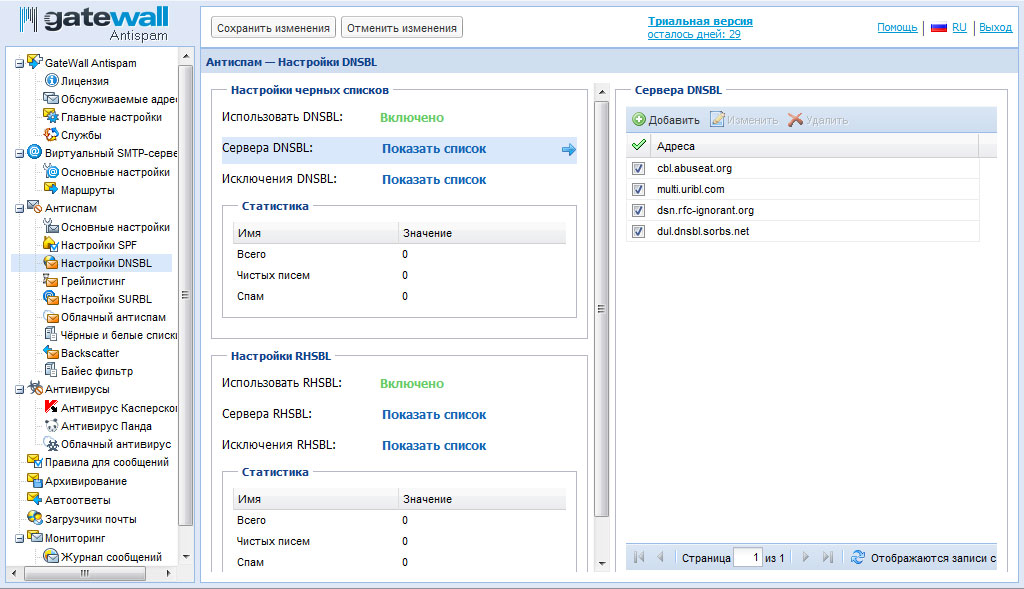Click the Маршруты envelope icon

[x=51, y=189]
